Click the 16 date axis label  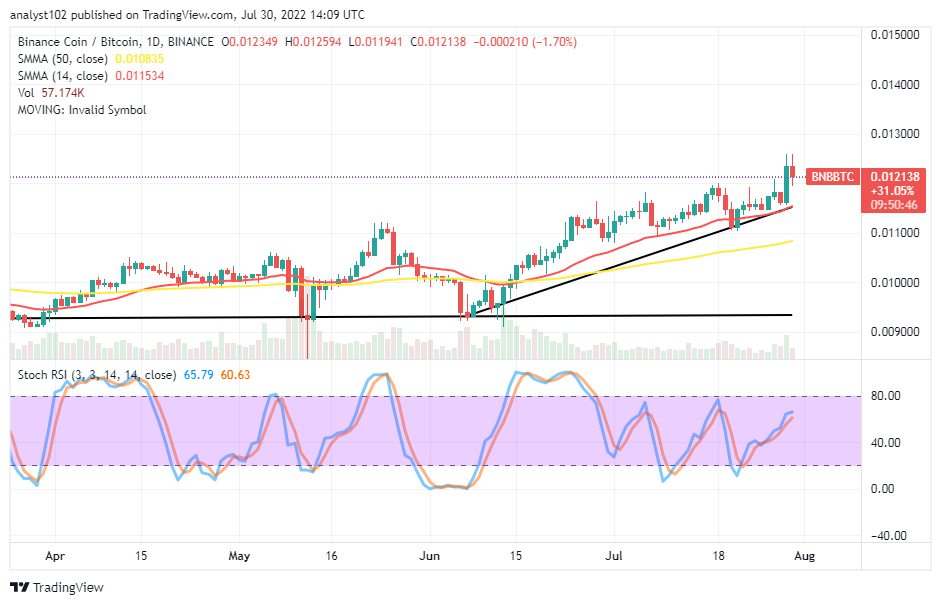tap(331, 556)
